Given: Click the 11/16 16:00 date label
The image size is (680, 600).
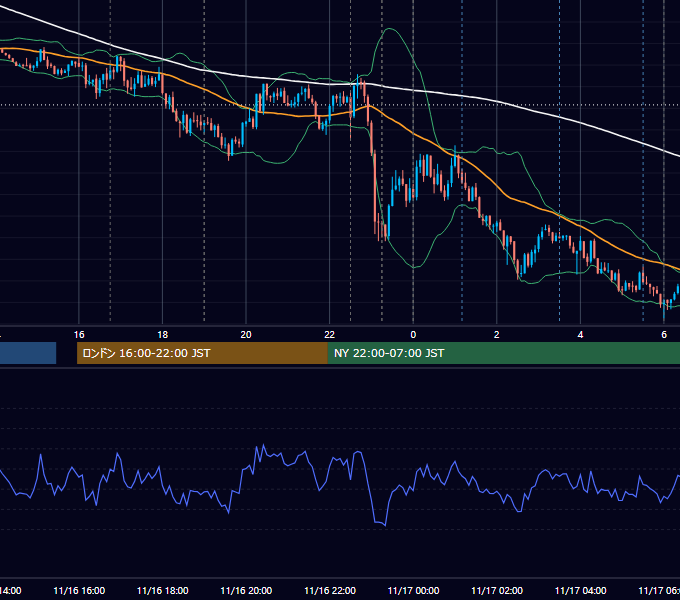Looking at the screenshot, I should tap(79, 590).
